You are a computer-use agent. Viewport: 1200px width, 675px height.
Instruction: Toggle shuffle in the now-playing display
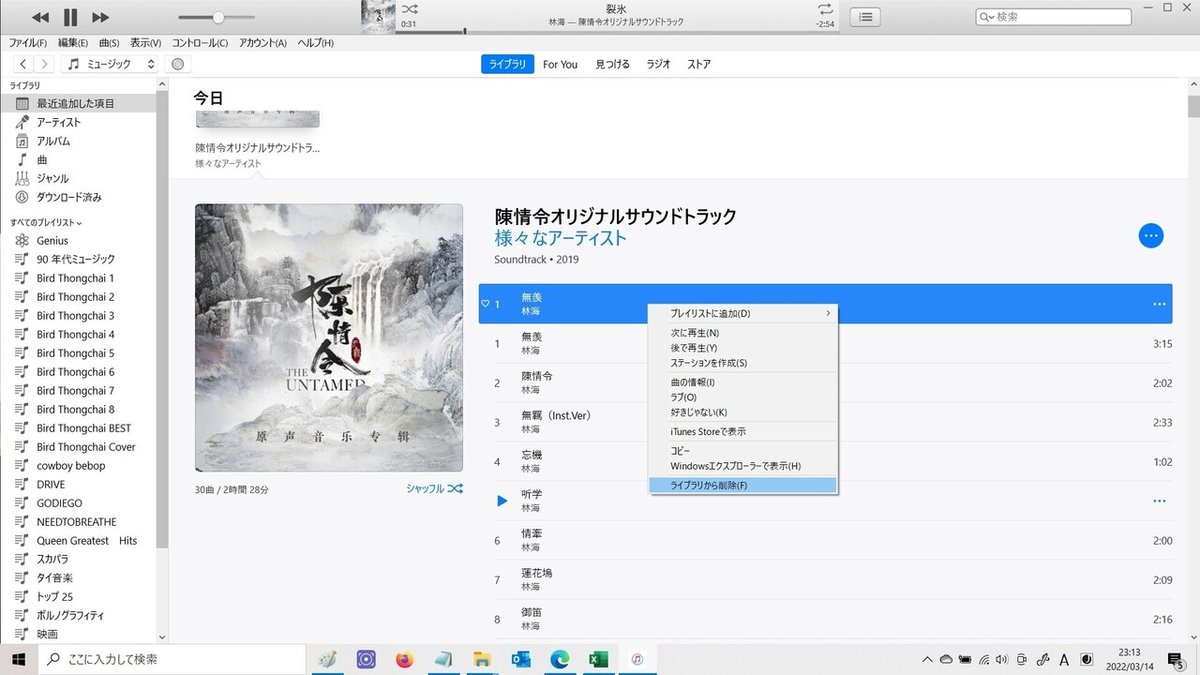409,9
